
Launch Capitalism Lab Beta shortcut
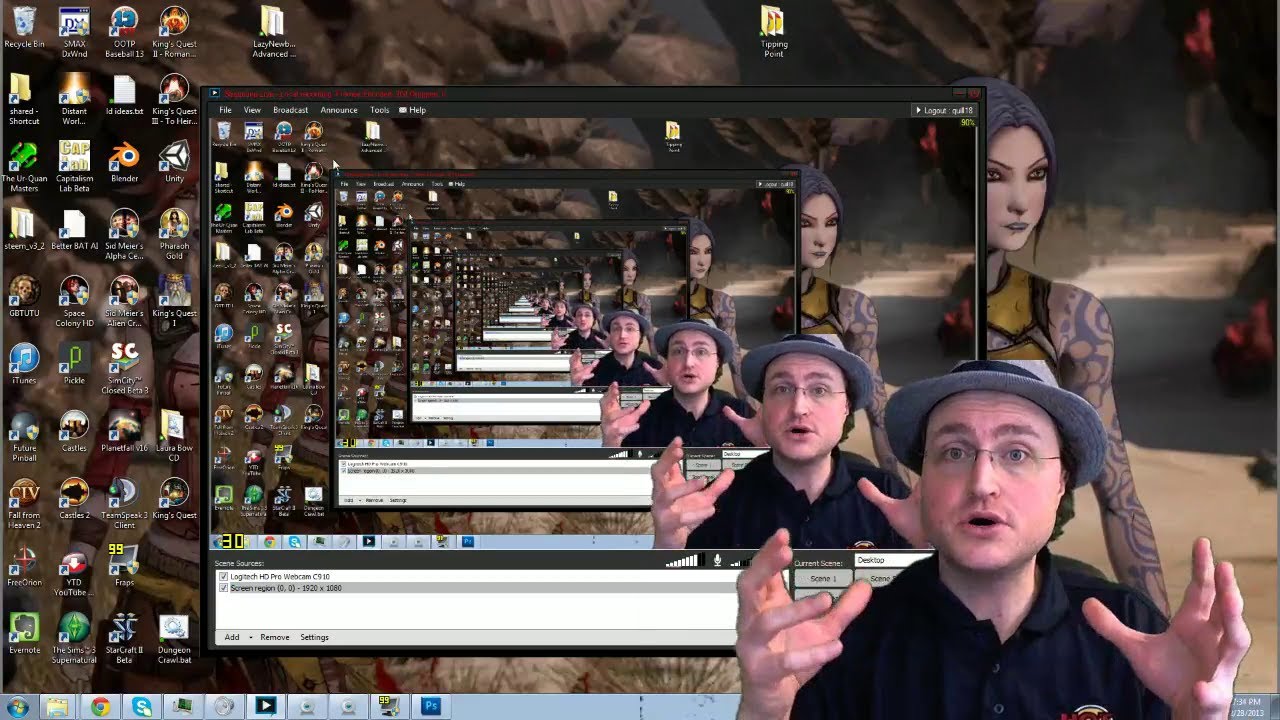(74, 167)
